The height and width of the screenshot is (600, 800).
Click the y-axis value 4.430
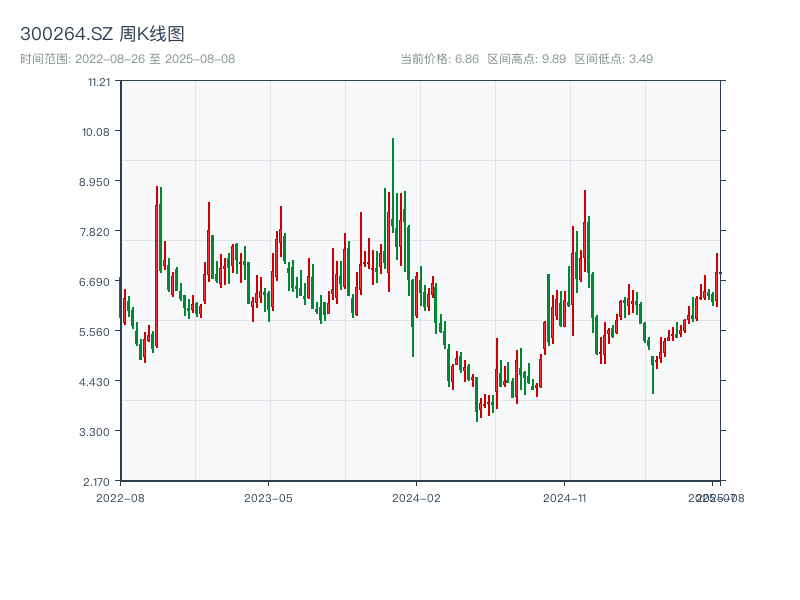[x=94, y=382]
